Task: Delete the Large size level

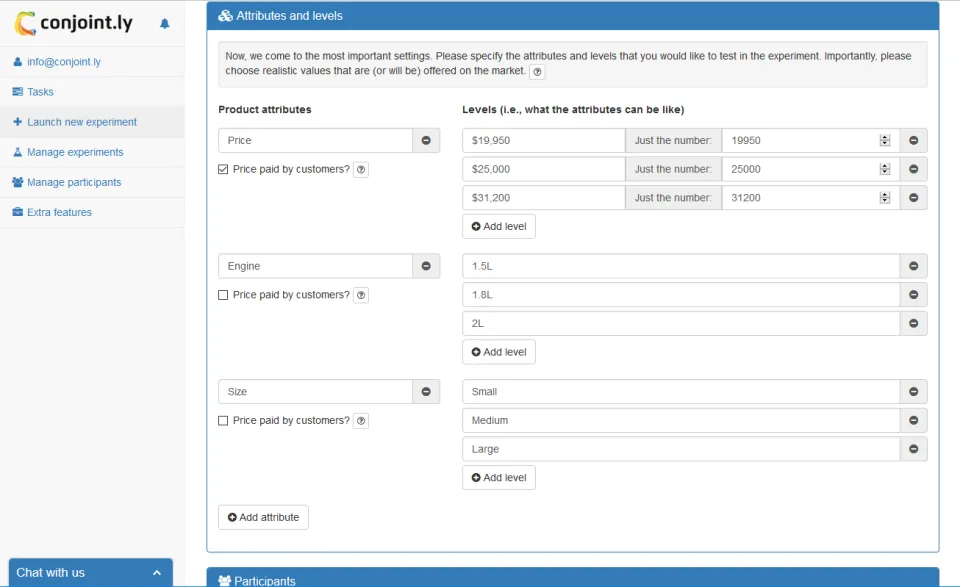Action: pos(913,449)
